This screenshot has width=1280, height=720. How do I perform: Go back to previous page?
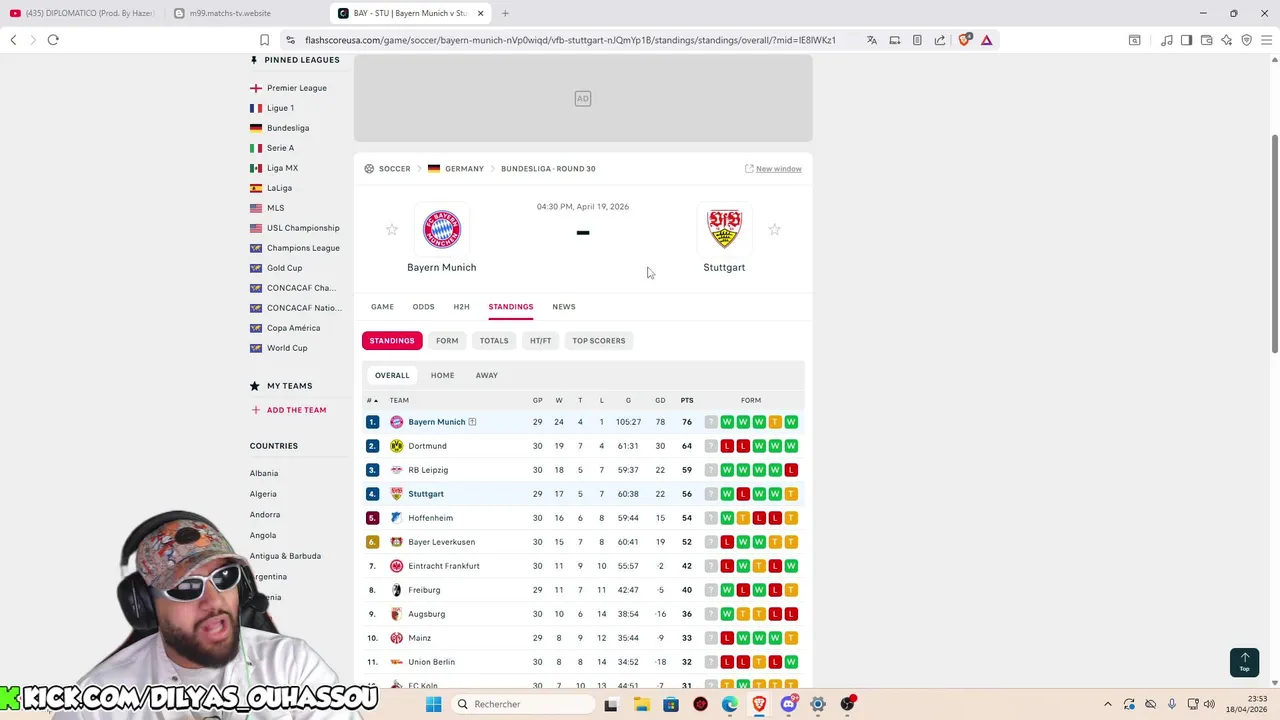coord(13,40)
